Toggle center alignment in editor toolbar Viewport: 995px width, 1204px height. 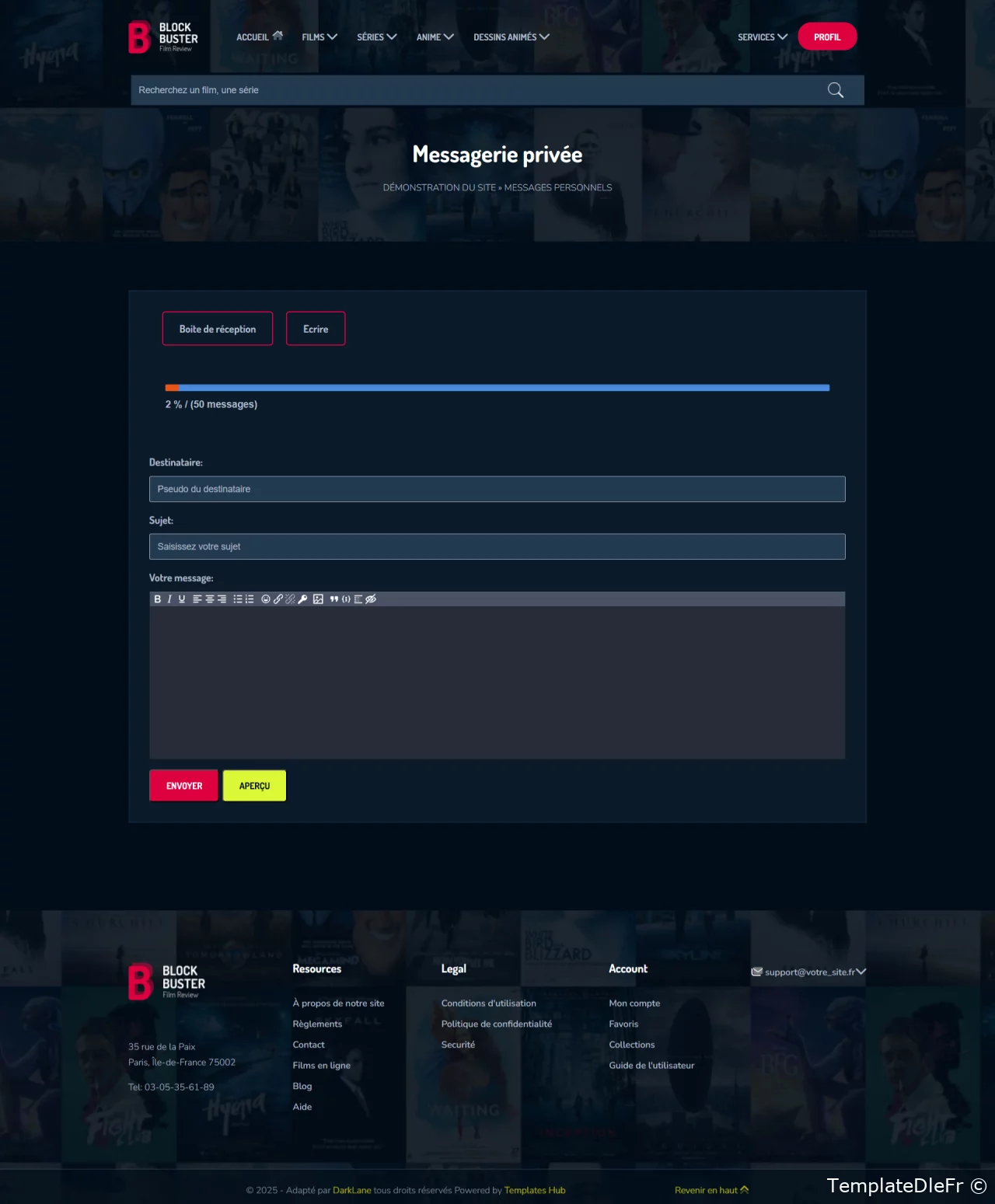point(210,599)
